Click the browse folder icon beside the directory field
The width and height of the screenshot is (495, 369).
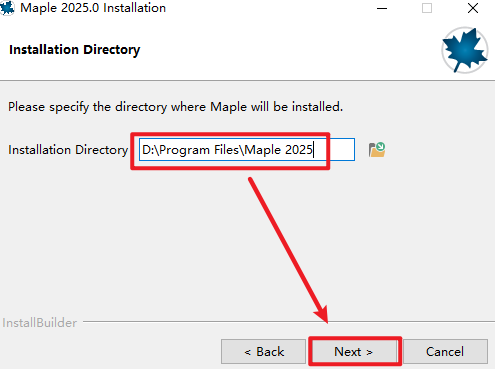click(x=377, y=149)
